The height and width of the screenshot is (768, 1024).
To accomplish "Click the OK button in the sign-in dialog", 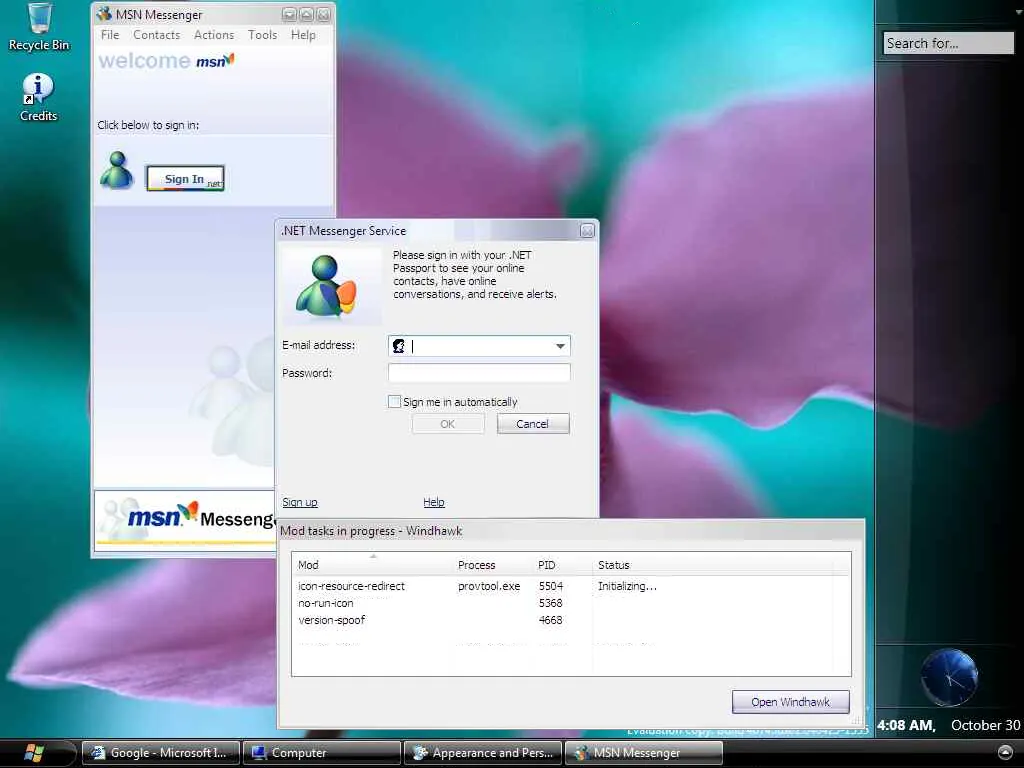I will (448, 424).
